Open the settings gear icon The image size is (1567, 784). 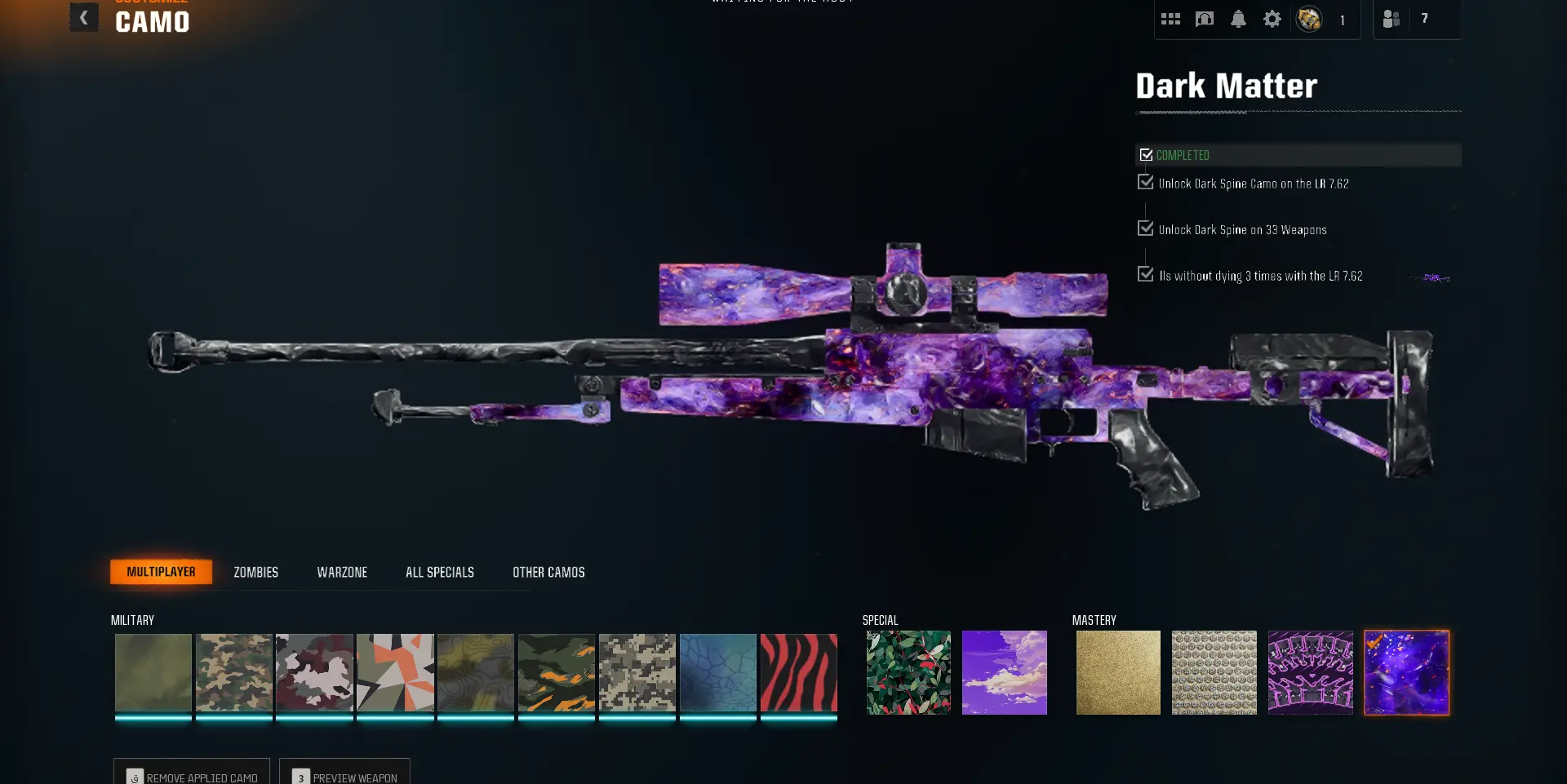[1272, 19]
